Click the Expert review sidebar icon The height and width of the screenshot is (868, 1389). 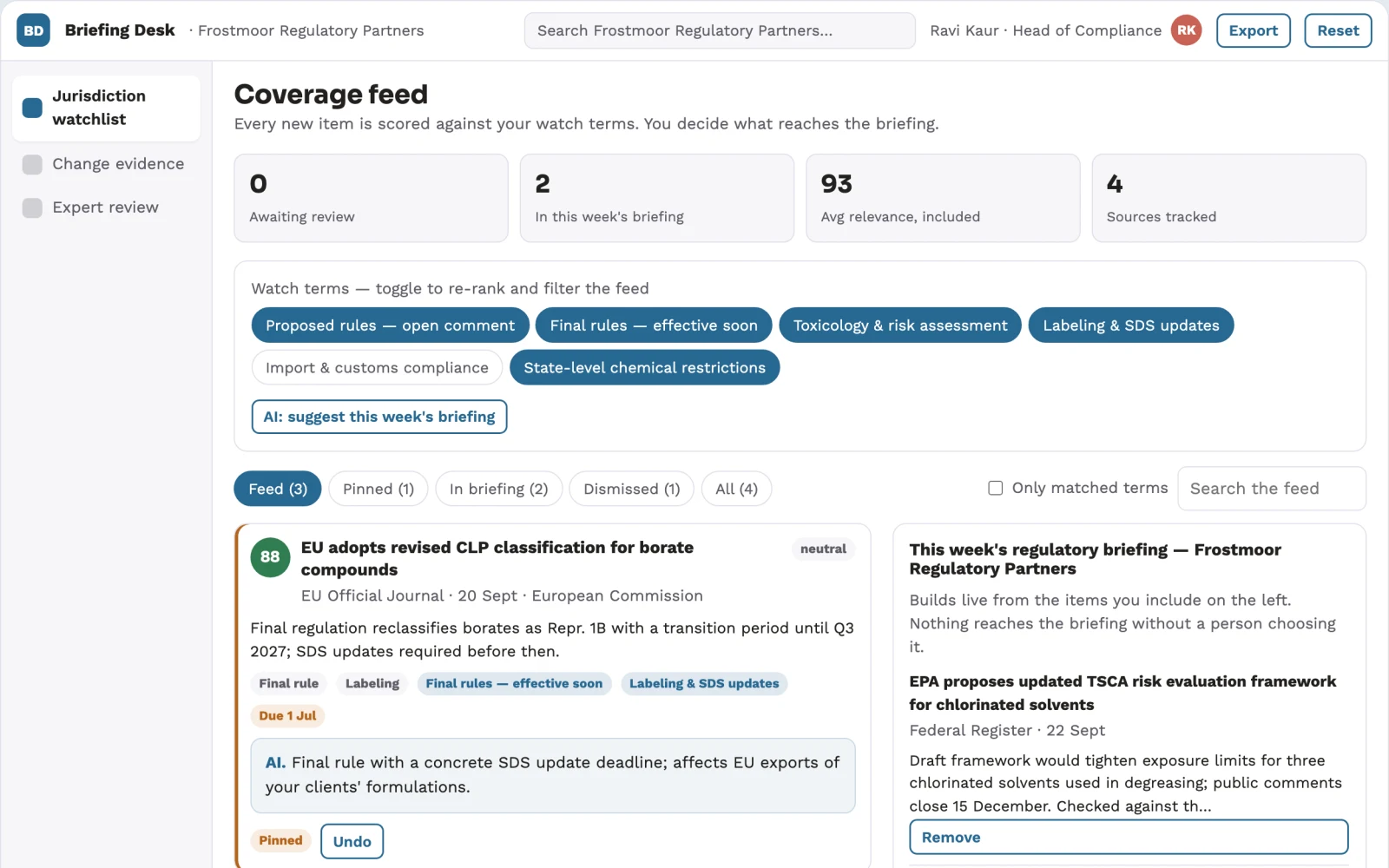click(32, 207)
